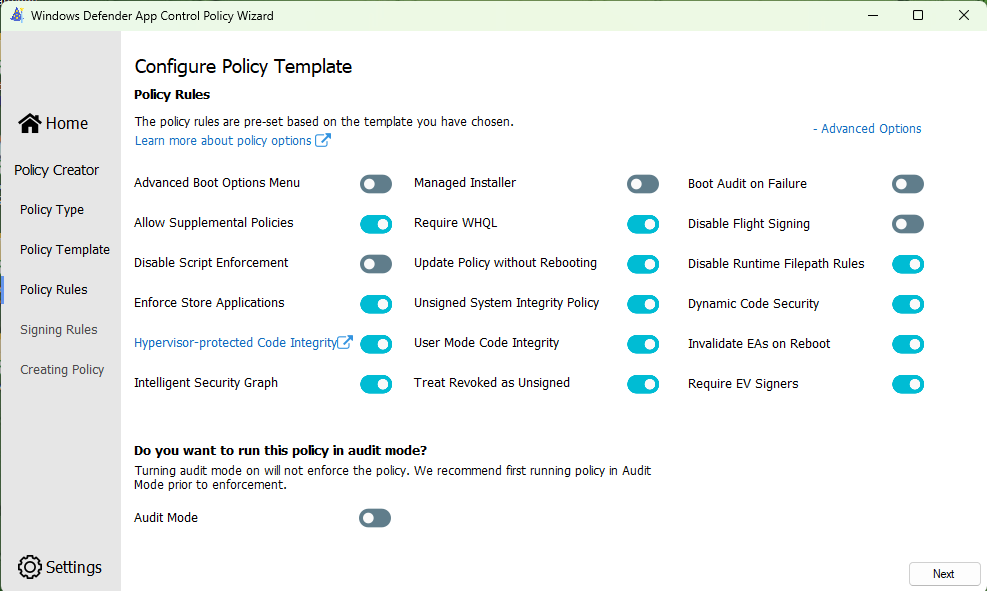The height and width of the screenshot is (591, 987).
Task: Open Settings via the gear icon
Action: tap(29, 567)
